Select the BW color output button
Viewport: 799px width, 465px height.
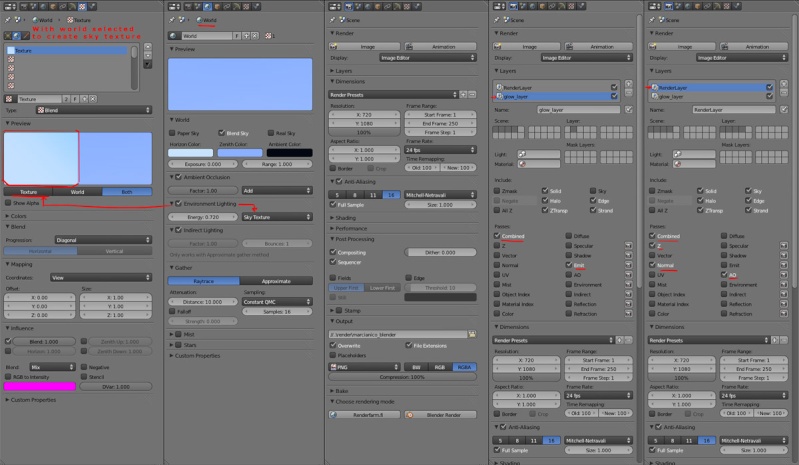click(416, 367)
